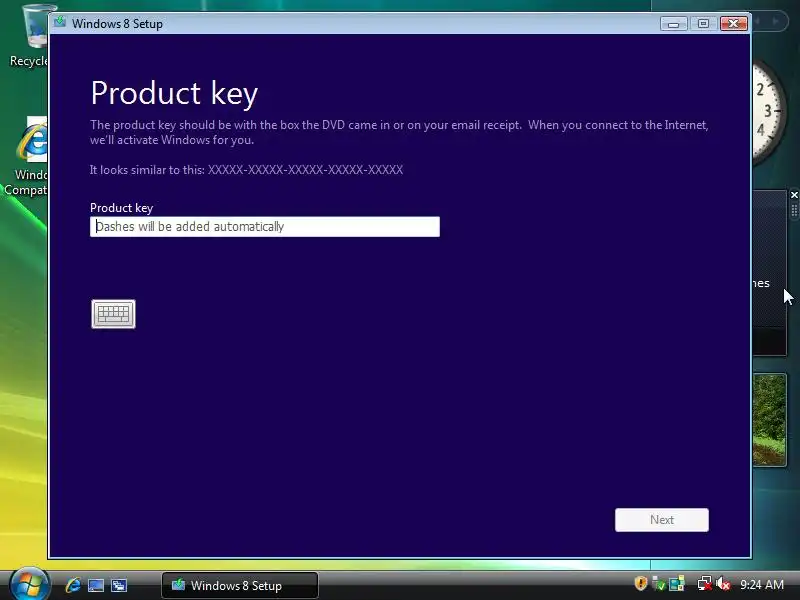Viewport: 800px width, 600px height.
Task: Select Windows 8 Setup taskbar button
Action: 240,585
